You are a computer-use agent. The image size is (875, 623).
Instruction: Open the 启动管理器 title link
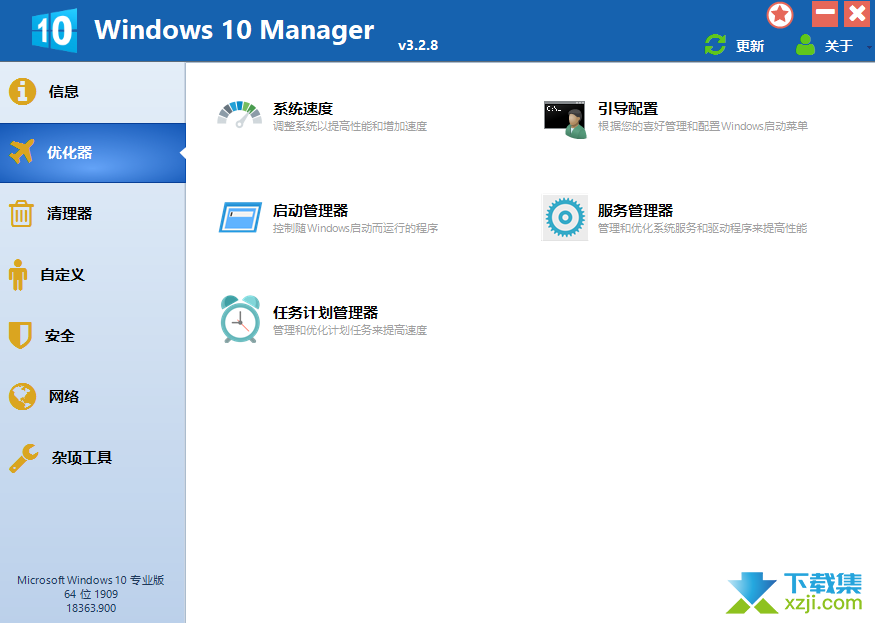click(310, 210)
